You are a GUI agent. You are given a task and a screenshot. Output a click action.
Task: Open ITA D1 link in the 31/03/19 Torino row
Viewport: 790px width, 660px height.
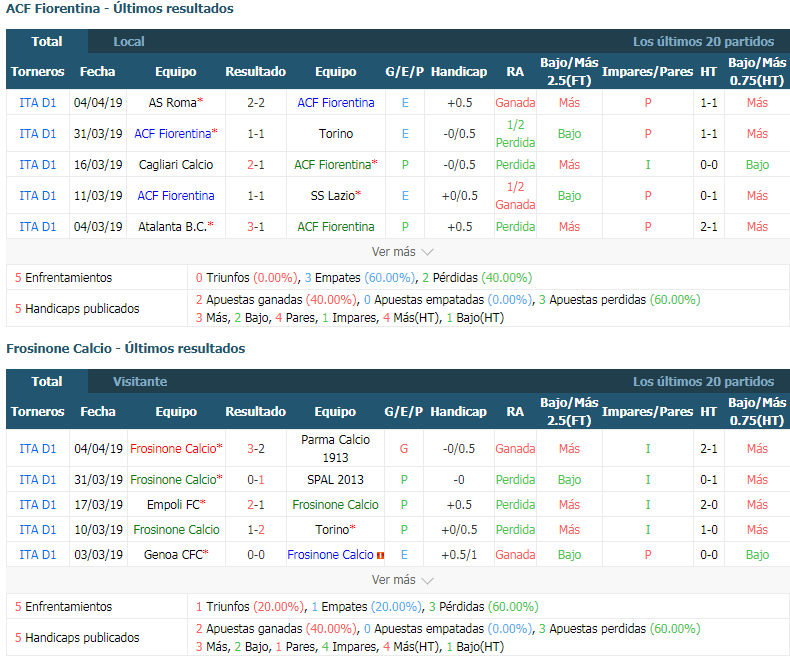click(38, 134)
